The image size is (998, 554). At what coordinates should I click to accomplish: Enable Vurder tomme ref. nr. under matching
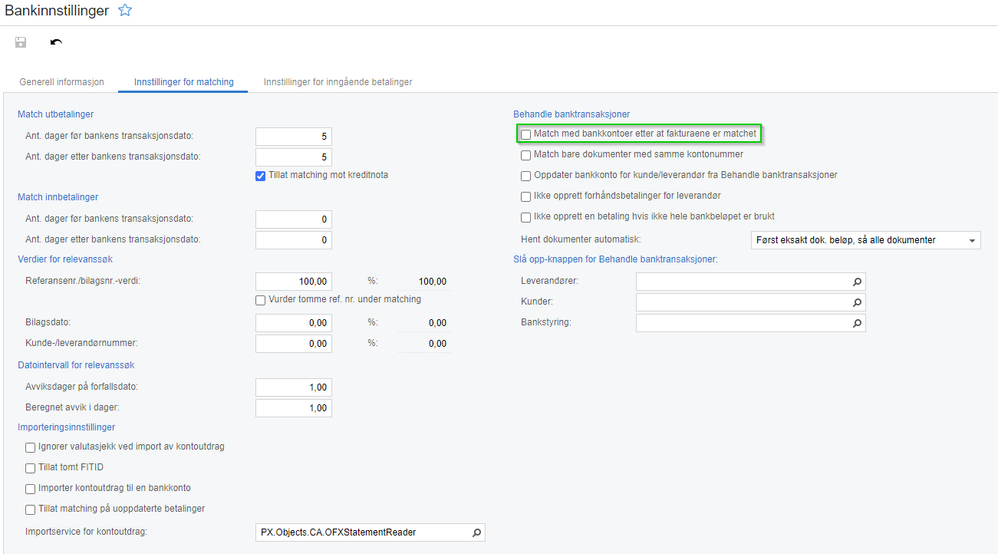click(260, 300)
